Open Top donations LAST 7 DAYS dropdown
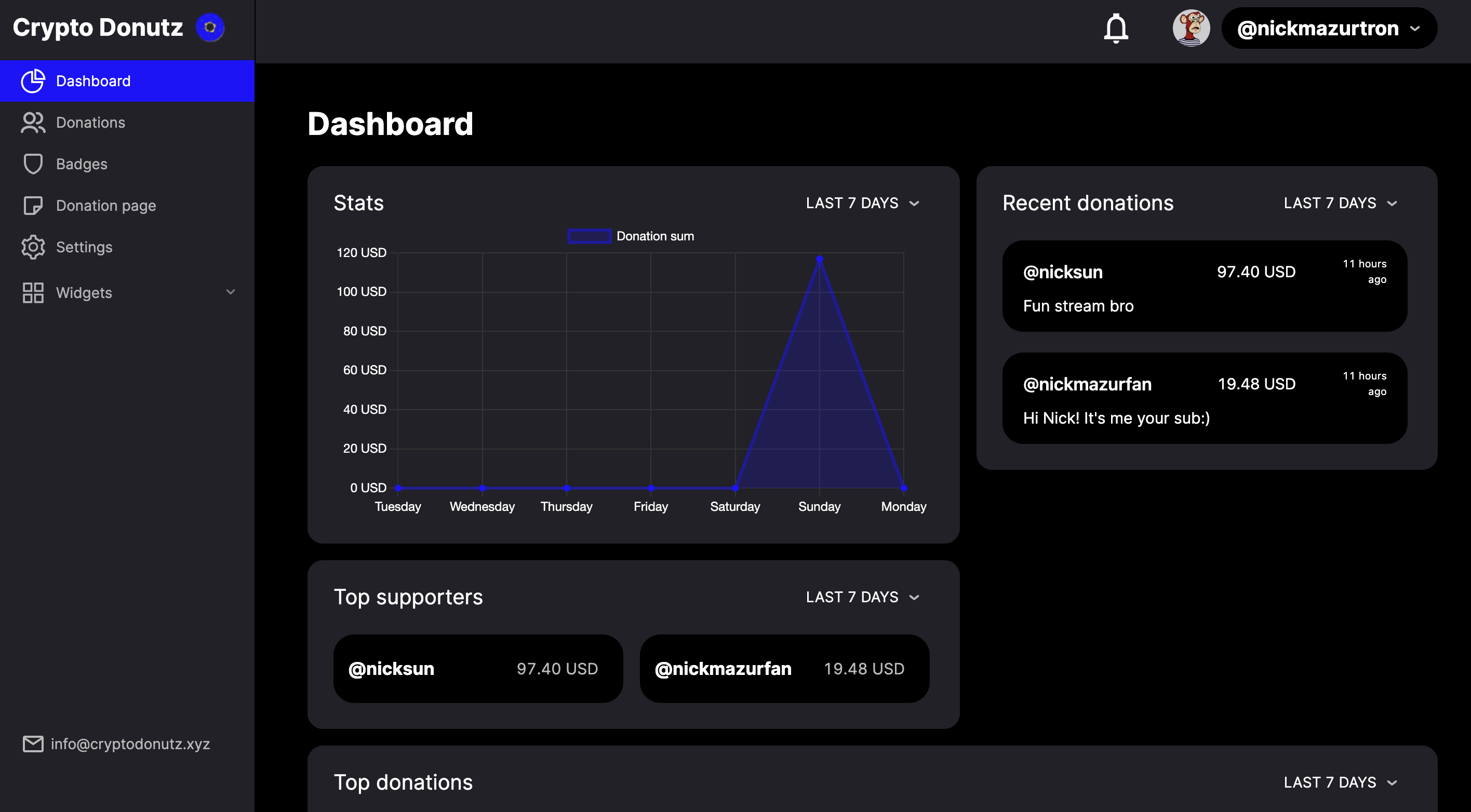 tap(1340, 782)
